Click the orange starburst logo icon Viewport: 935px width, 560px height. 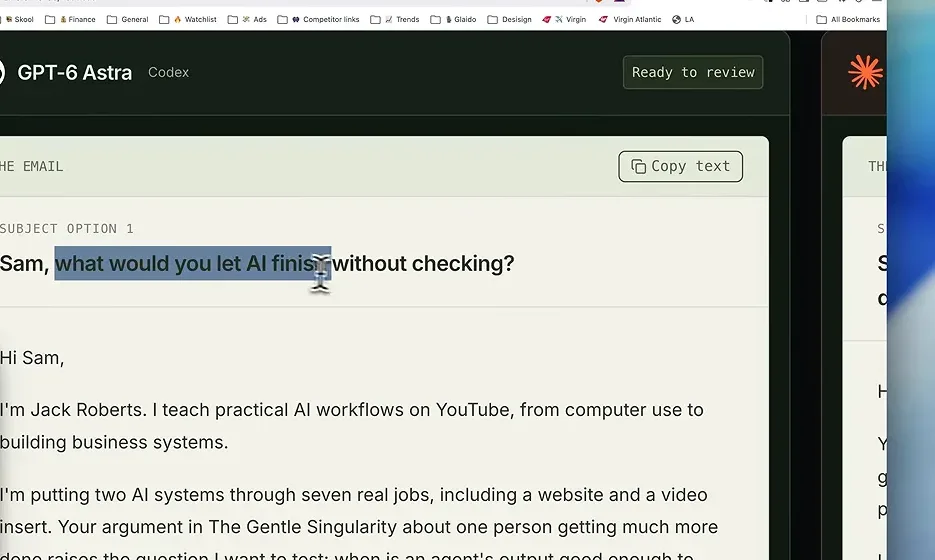tap(865, 73)
